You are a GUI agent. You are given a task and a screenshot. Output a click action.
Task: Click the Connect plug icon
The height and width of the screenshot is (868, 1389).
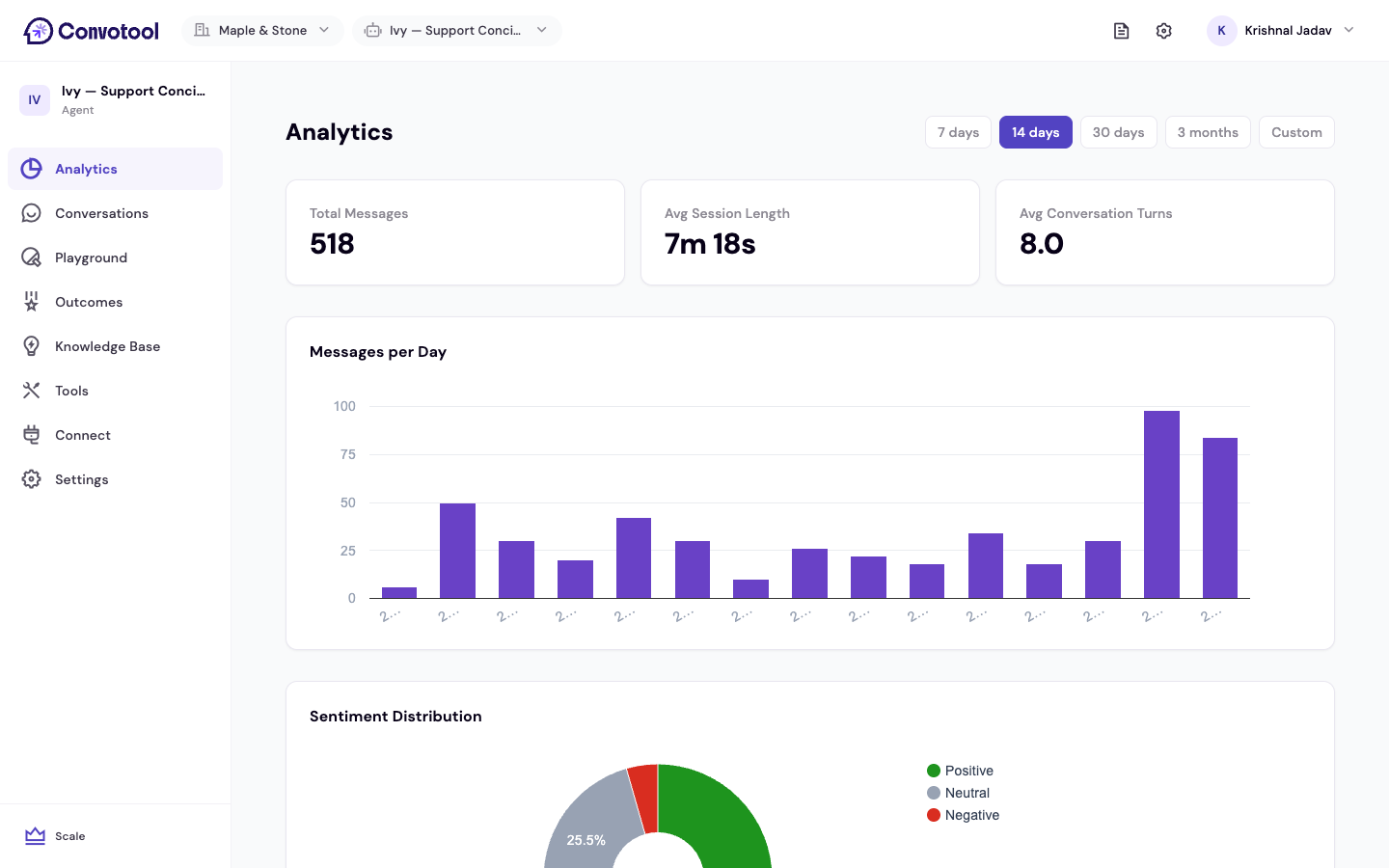[32, 435]
